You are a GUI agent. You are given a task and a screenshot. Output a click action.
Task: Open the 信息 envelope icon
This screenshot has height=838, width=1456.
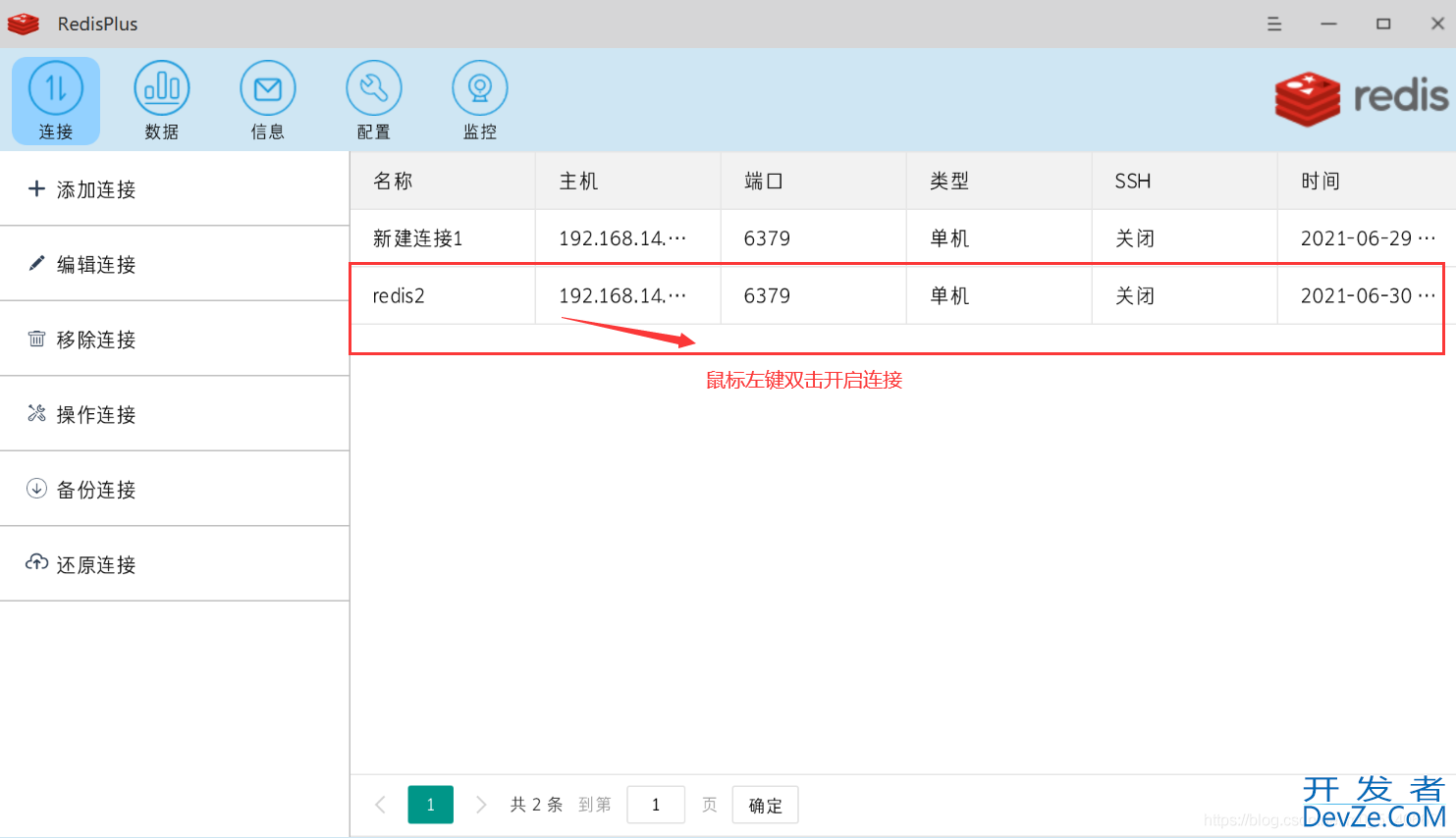268,101
